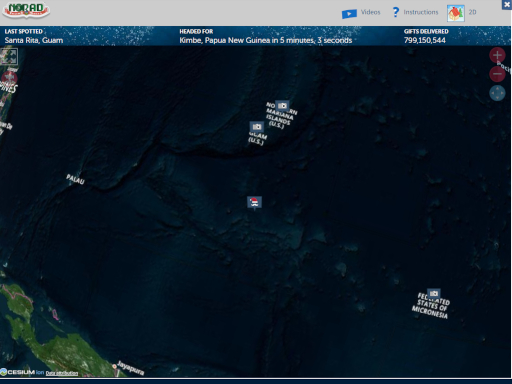Screen dimensions: 512x384
Task: Click the Cesium ion logo
Action: (x=22, y=372)
